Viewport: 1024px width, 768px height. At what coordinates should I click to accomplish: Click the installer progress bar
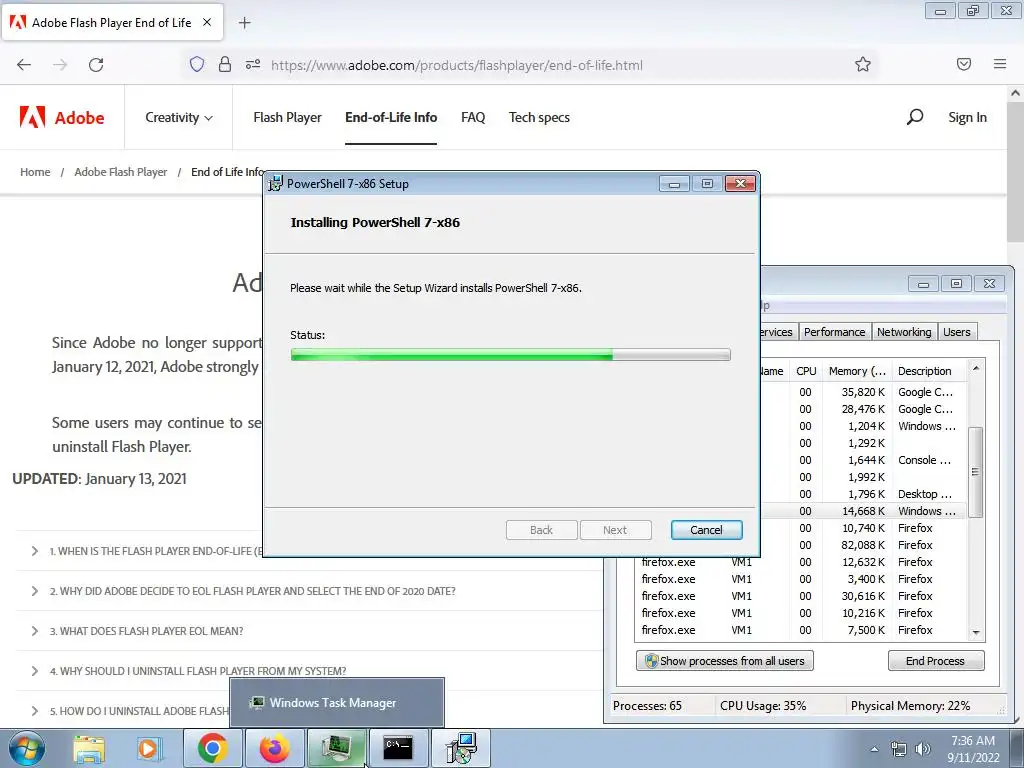[x=510, y=355]
